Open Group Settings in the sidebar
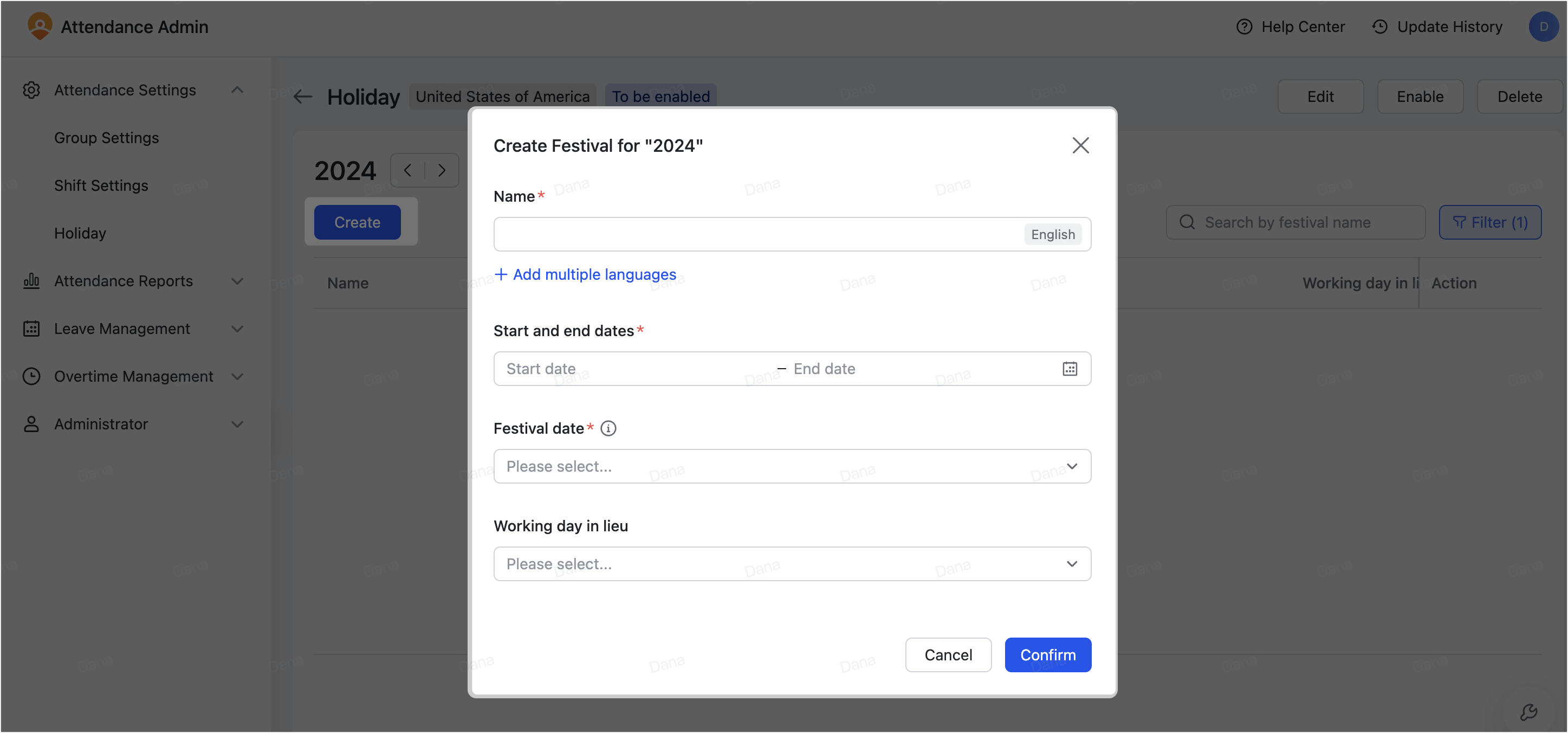Image resolution: width=1568 pixels, height=733 pixels. tap(107, 138)
